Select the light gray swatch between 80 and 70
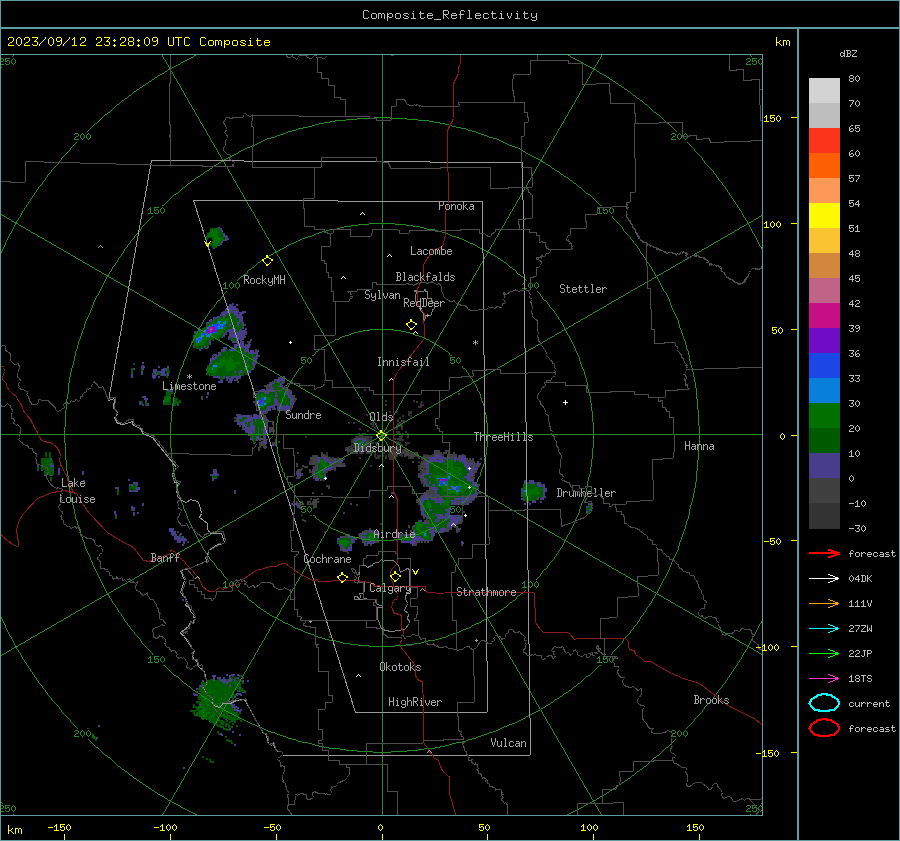900x841 pixels. pos(824,91)
